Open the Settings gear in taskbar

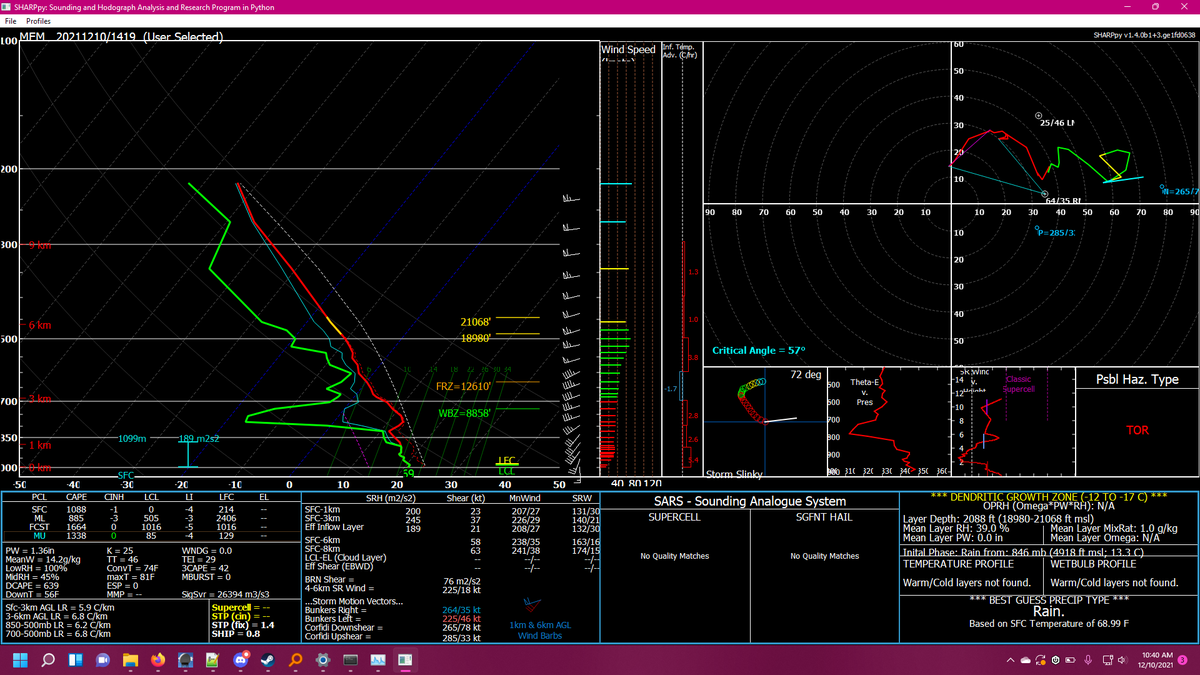(322, 660)
